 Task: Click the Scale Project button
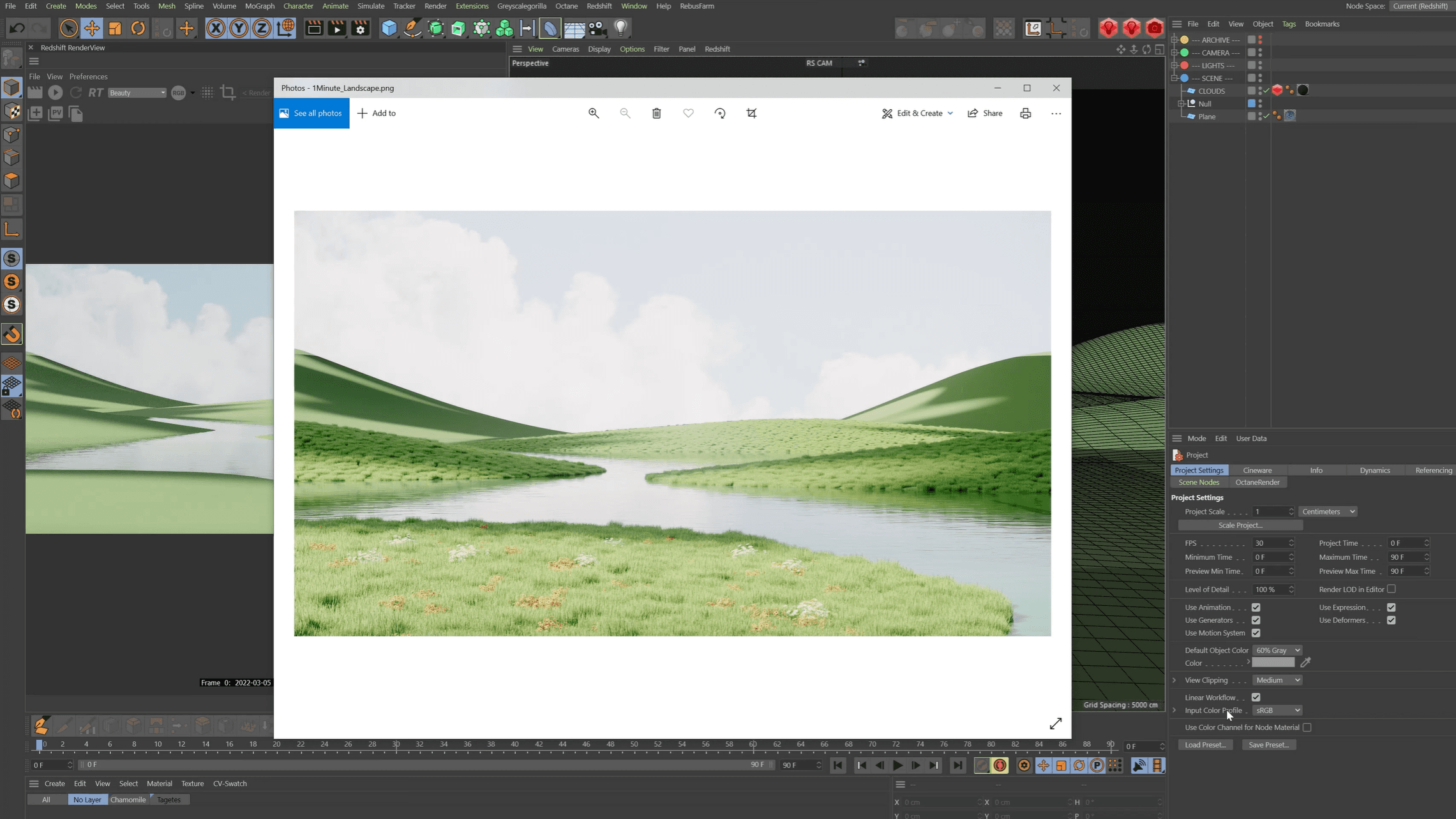1240,525
